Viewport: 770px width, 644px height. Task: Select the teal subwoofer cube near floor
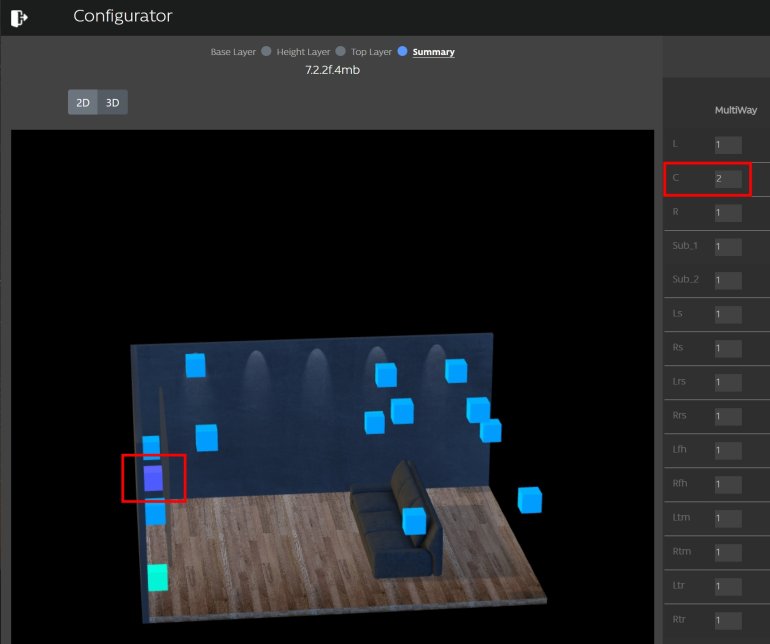[x=157, y=577]
